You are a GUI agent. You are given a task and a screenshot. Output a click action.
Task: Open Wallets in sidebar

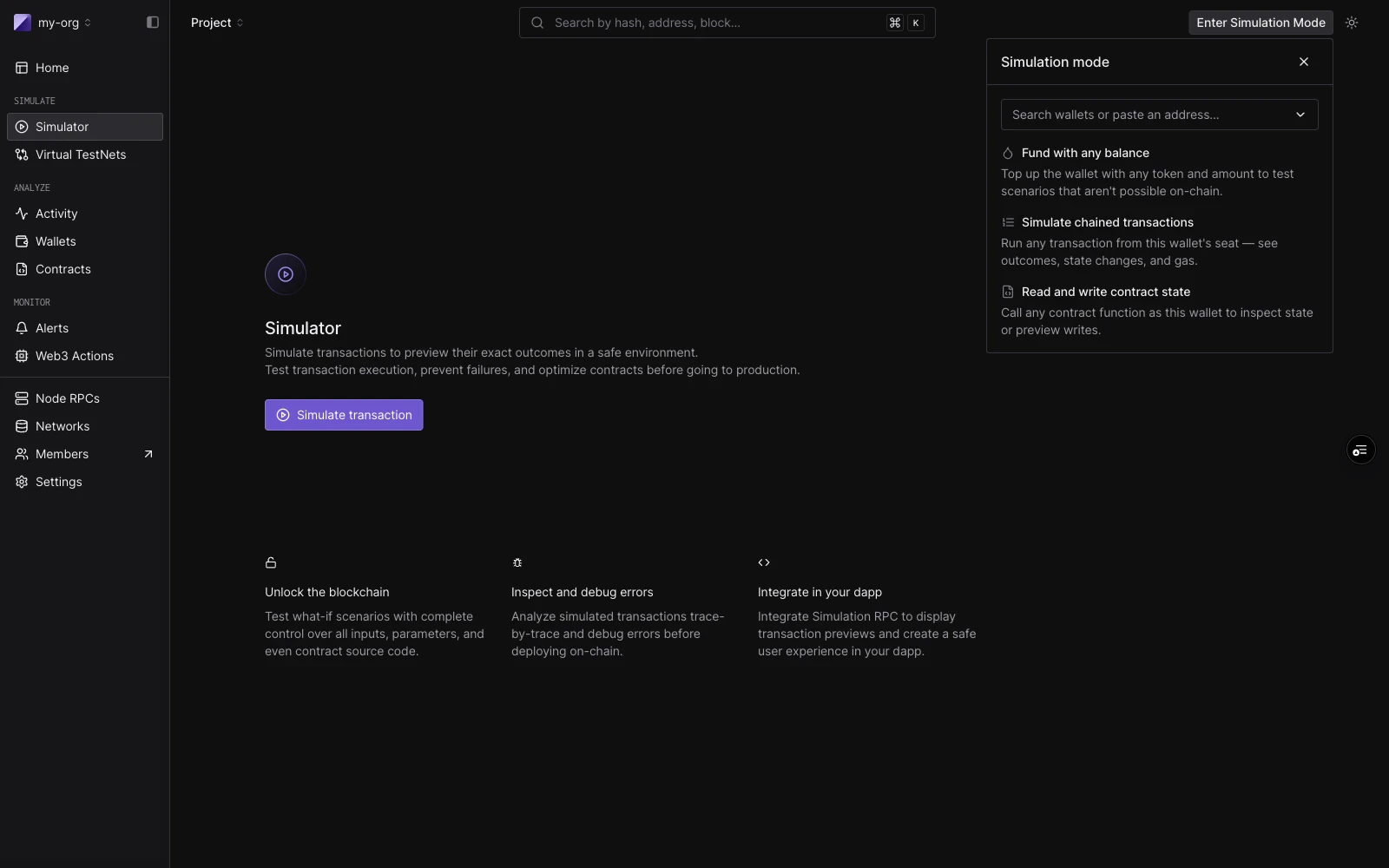[85, 241]
